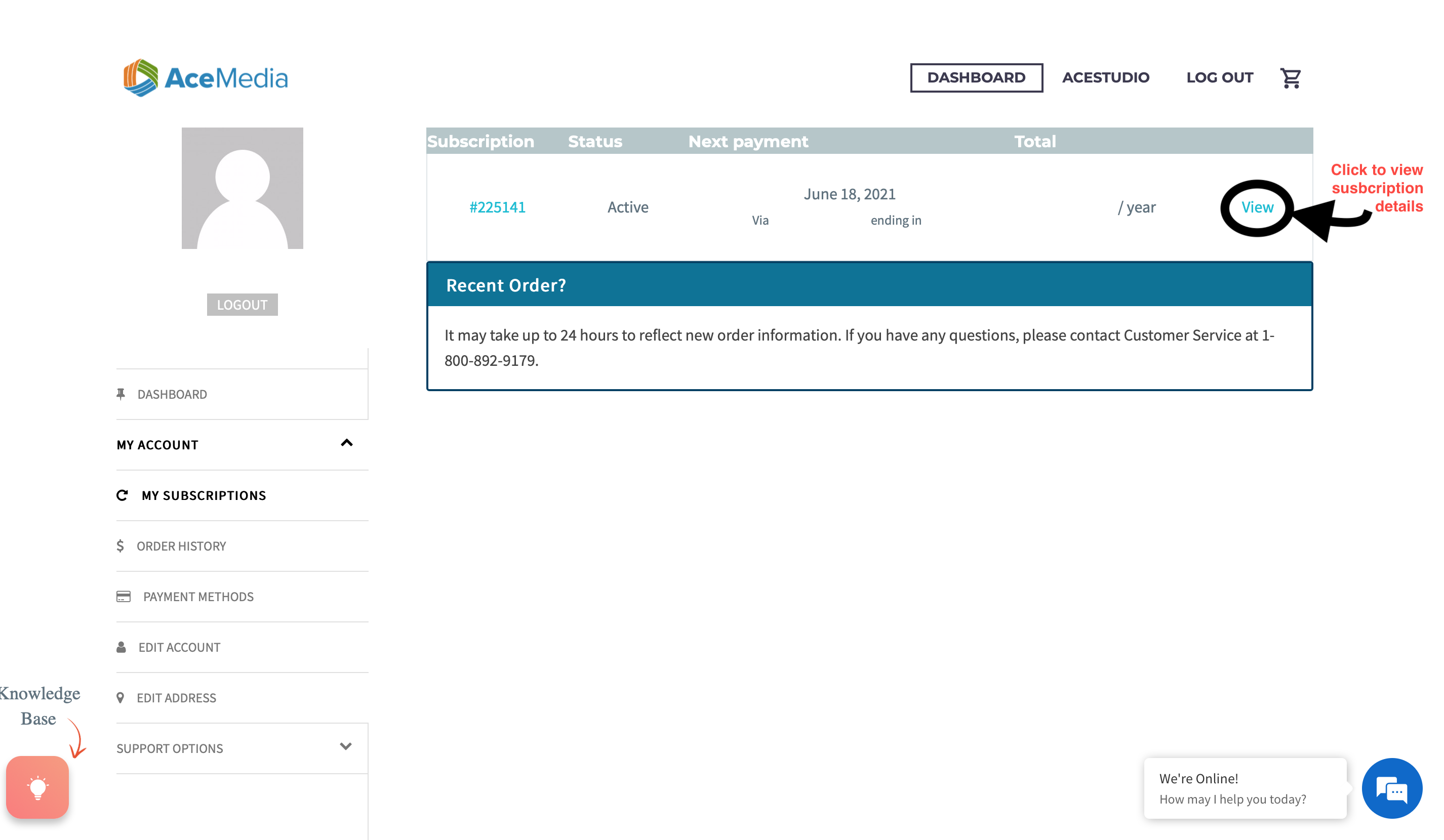1444x840 pixels.
Task: Click the Knowledge Base lightbulb button
Action: pos(38,787)
